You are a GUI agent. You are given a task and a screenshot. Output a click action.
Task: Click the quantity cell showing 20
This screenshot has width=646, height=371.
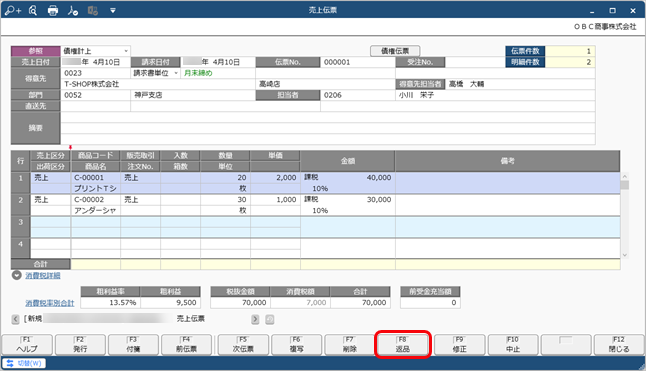click(x=225, y=178)
